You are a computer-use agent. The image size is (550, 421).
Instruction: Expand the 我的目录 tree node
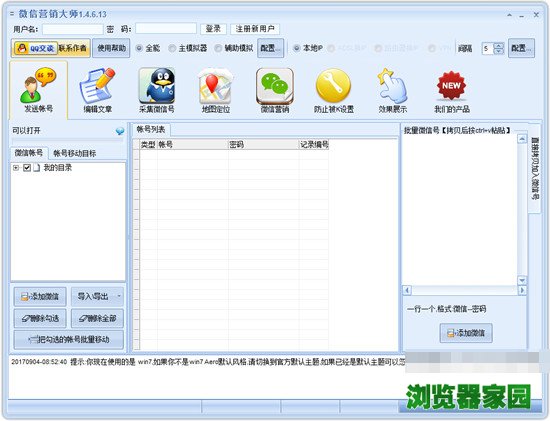(x=15, y=168)
